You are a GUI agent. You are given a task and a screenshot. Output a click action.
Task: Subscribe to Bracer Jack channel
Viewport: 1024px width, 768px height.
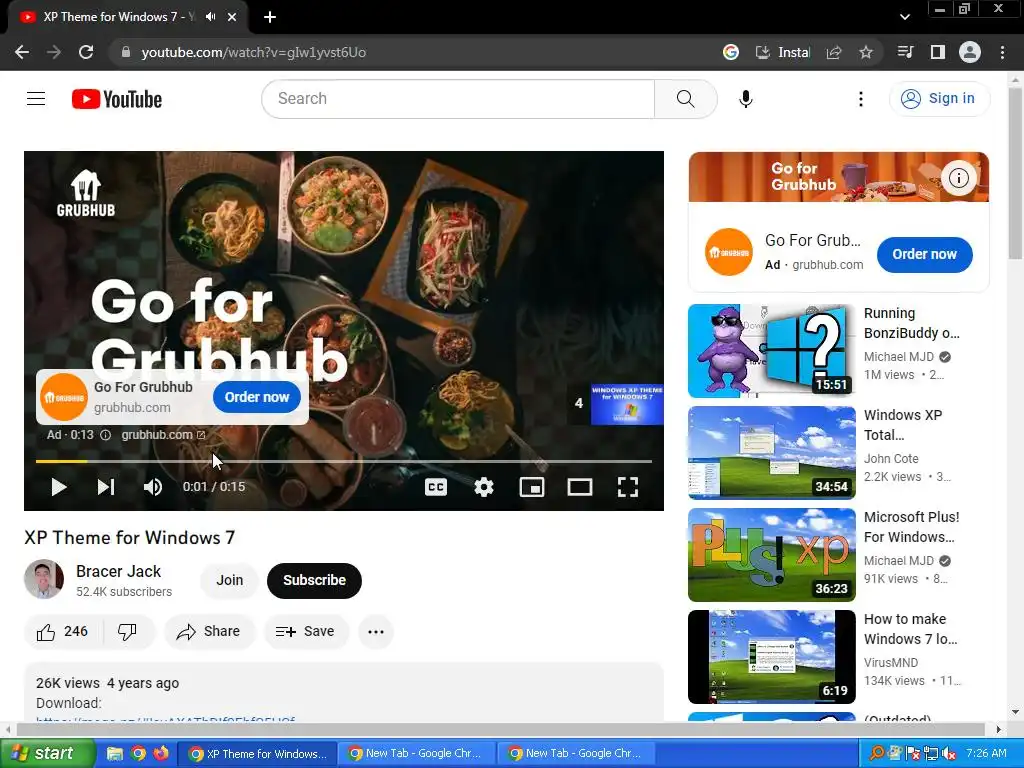coord(314,581)
